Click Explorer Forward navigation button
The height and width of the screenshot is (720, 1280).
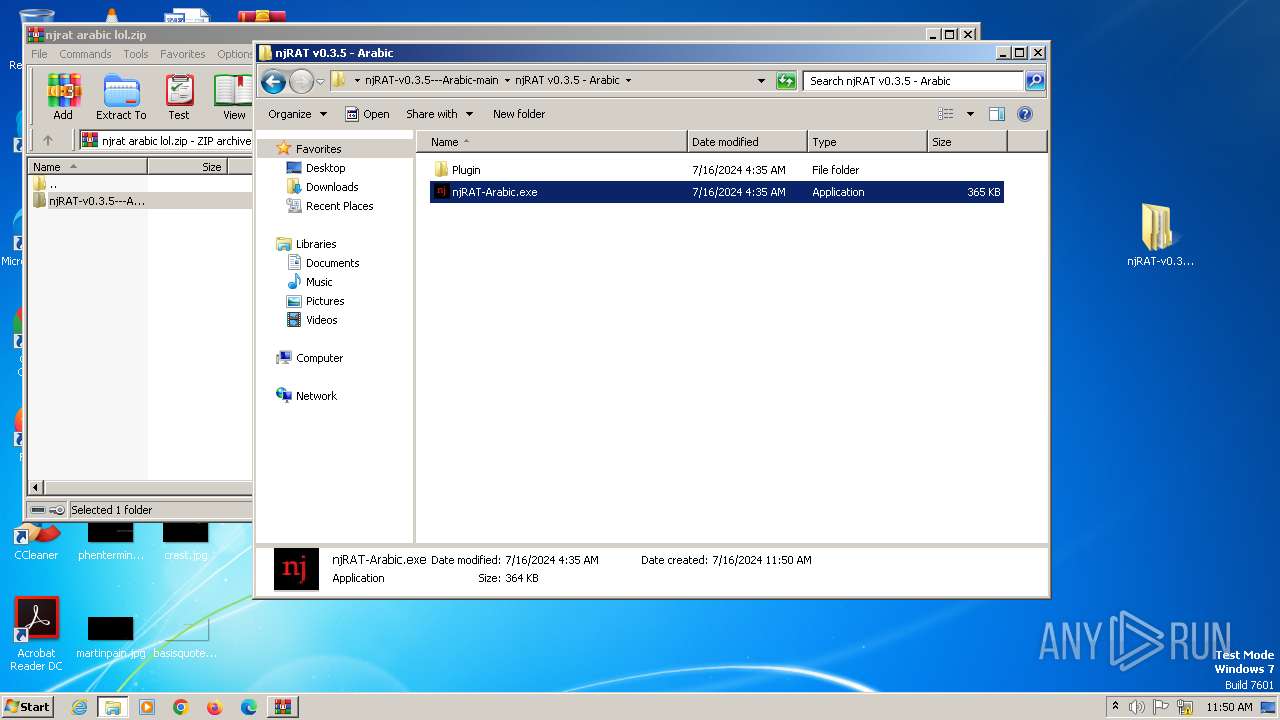301,81
